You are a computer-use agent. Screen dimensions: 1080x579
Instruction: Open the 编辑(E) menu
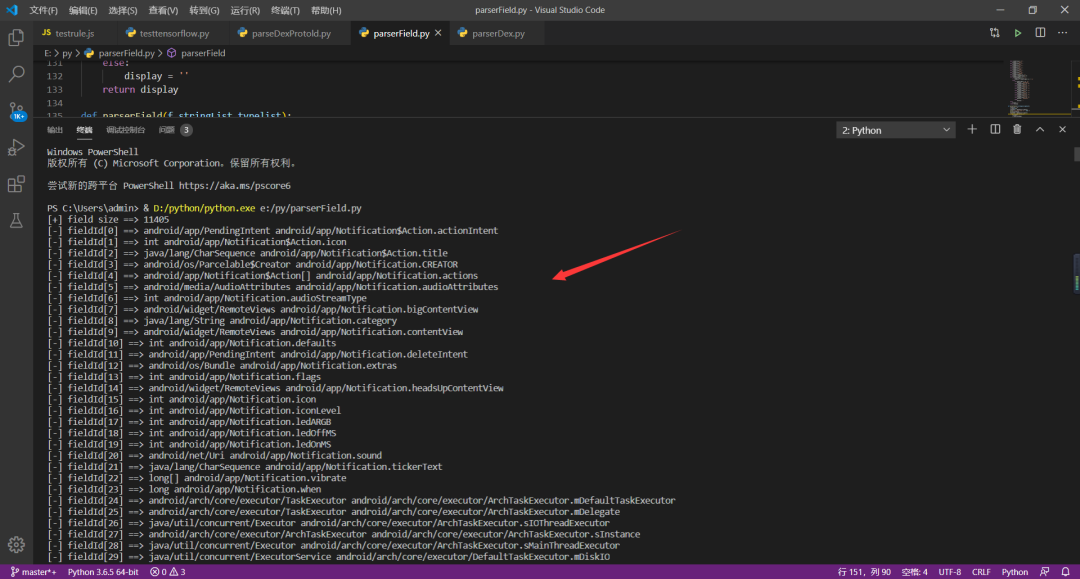click(83, 10)
